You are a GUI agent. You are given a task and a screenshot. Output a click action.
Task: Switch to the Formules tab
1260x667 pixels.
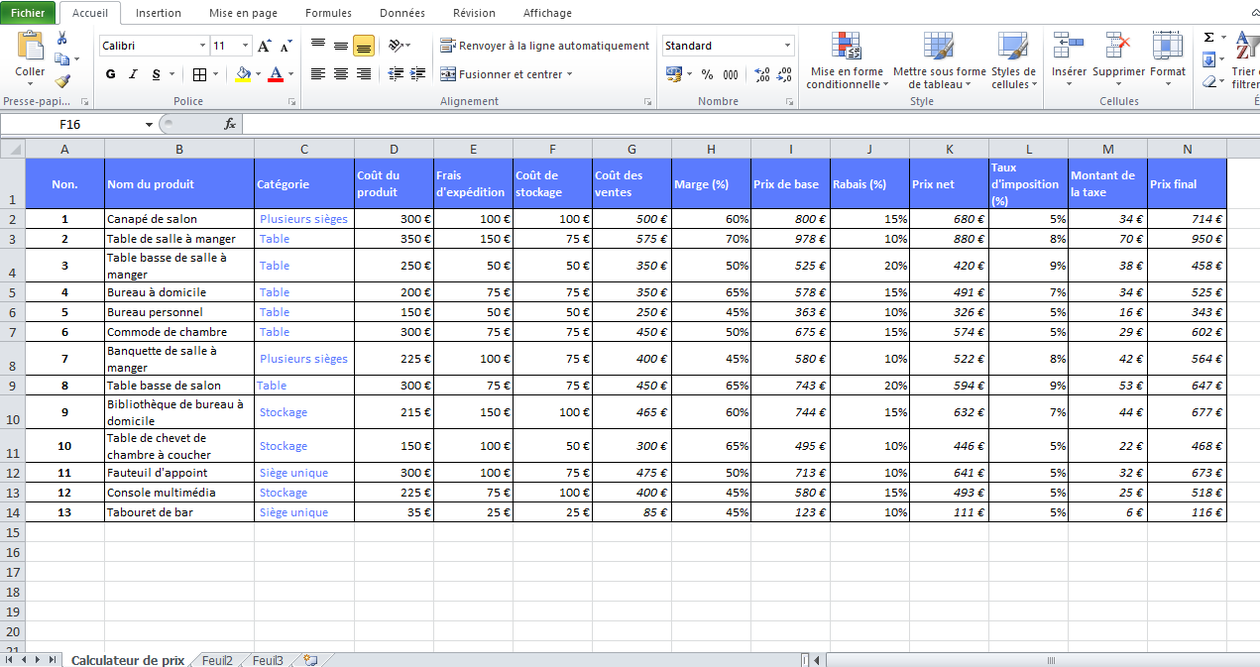pyautogui.click(x=328, y=13)
